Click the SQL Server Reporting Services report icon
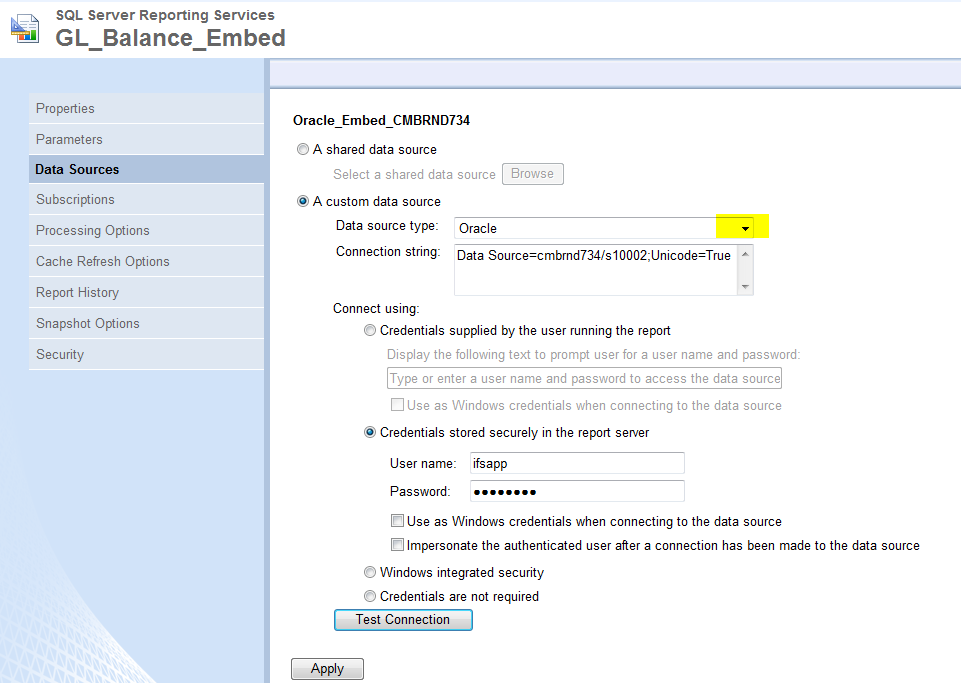The width and height of the screenshot is (961, 683). pos(24,28)
